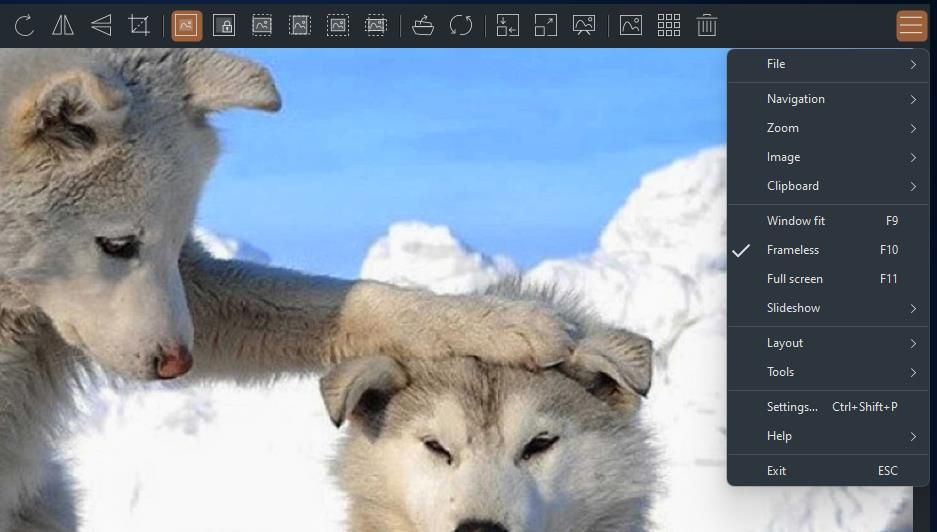Rotate the image clockwise
937x532 pixels.
click(25, 26)
